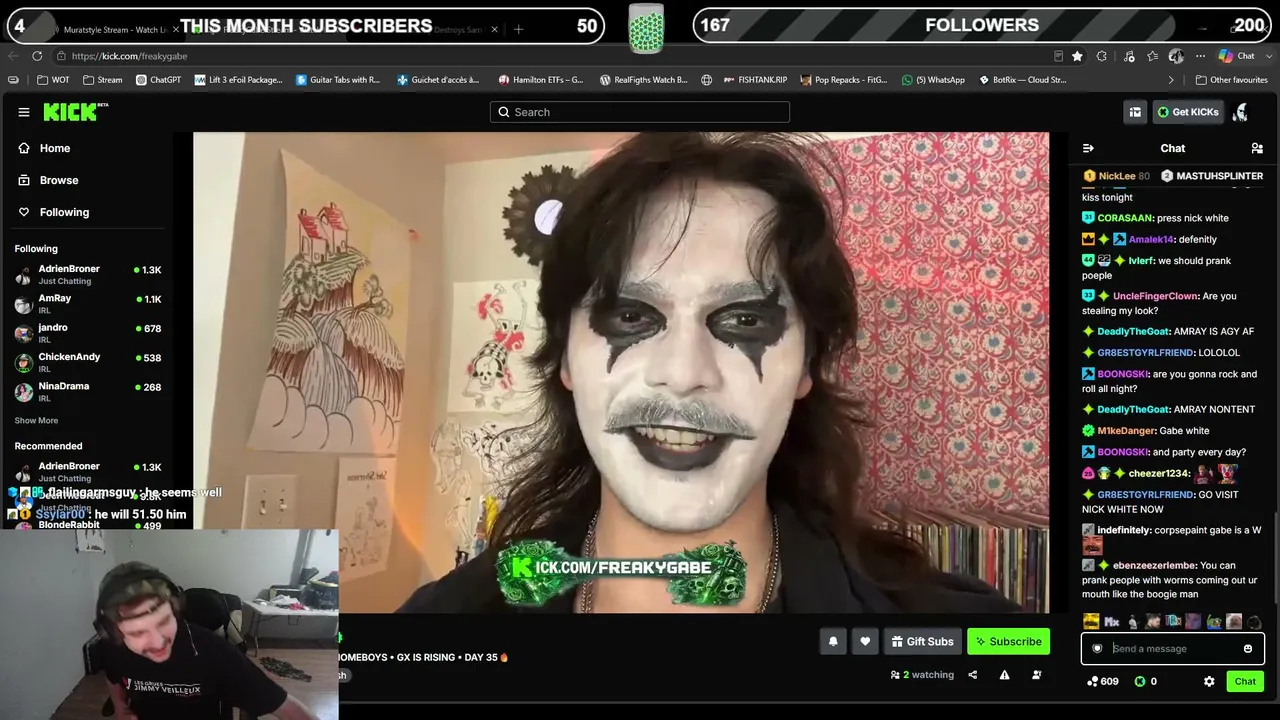Viewport: 1280px width, 720px height.
Task: Open AdrienBroner channel under Following
Action: pos(88,275)
